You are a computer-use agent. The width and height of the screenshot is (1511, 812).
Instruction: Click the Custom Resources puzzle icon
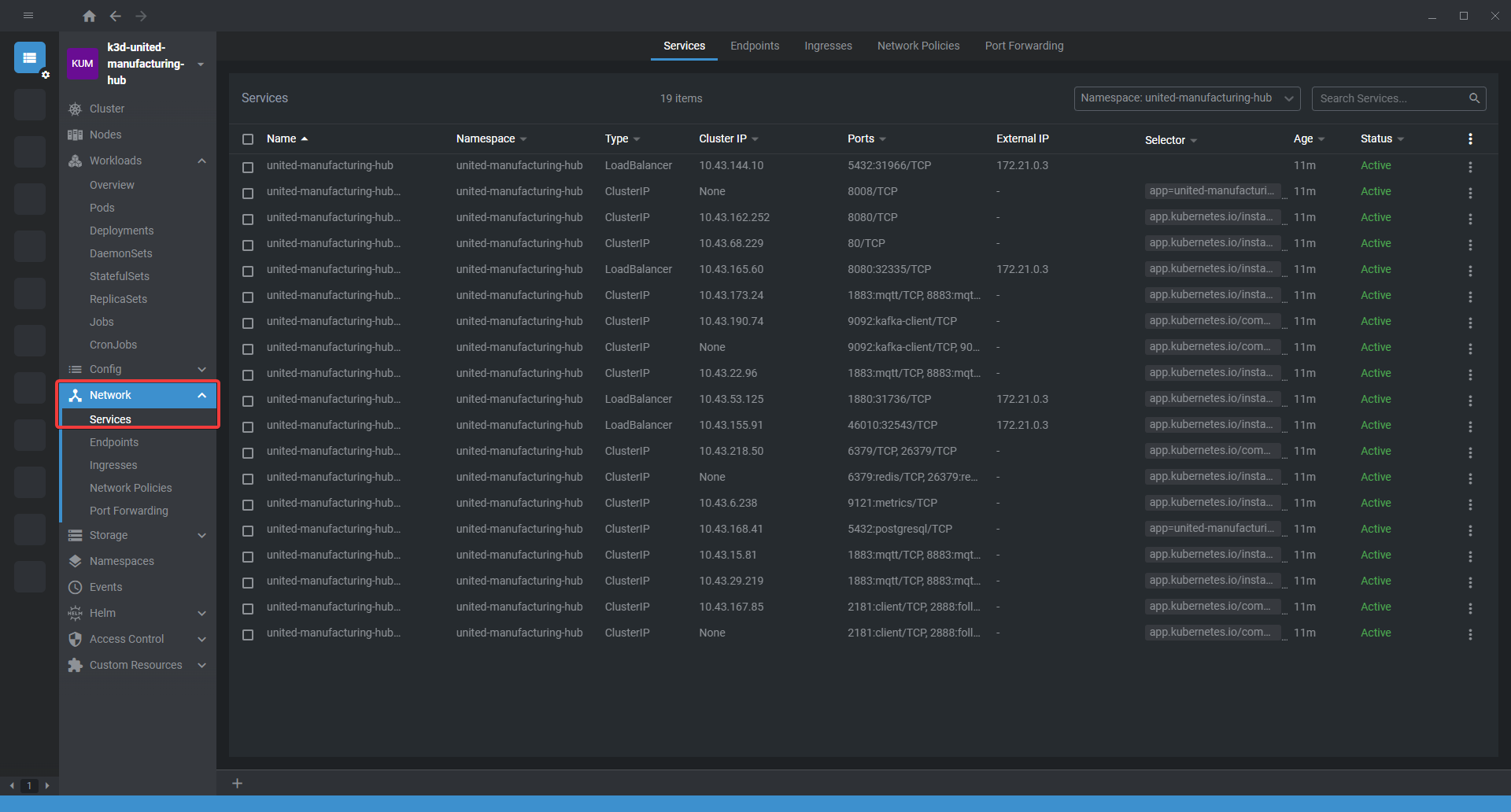coord(76,665)
